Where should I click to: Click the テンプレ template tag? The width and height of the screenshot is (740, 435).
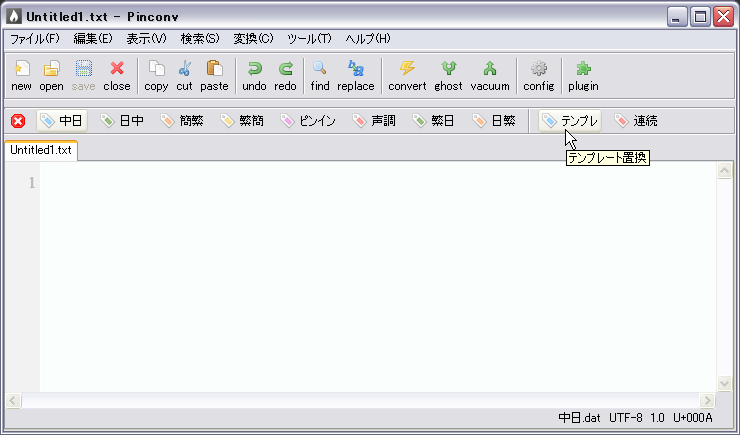click(x=570, y=121)
